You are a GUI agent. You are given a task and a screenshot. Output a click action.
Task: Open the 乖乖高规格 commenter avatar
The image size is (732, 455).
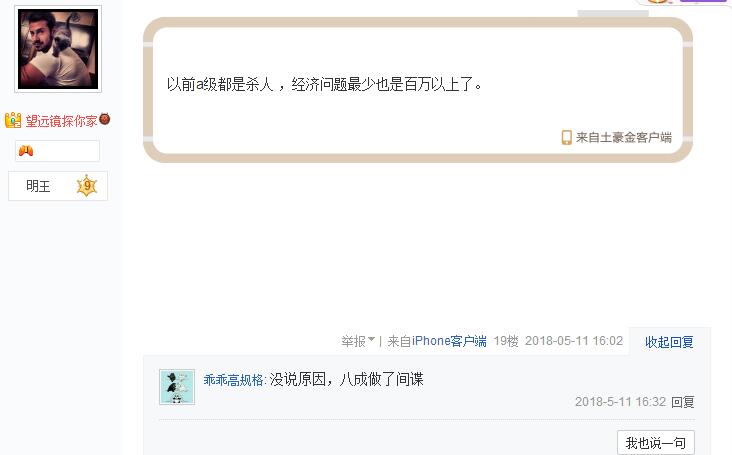tap(177, 387)
